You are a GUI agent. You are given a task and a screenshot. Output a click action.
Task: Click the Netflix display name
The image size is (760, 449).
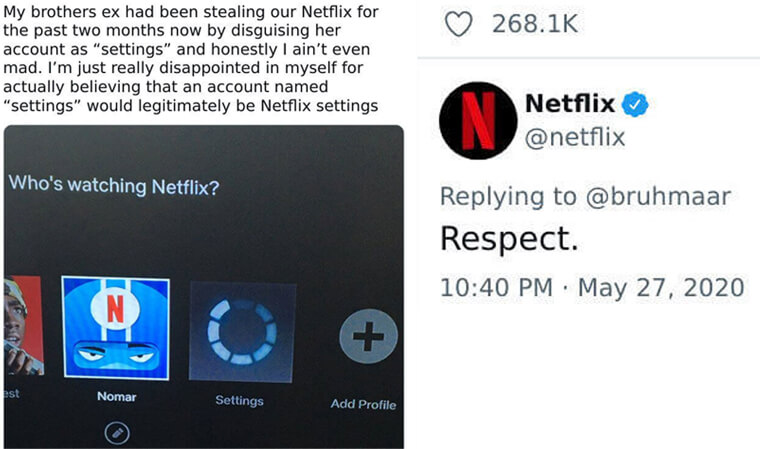[x=570, y=103]
